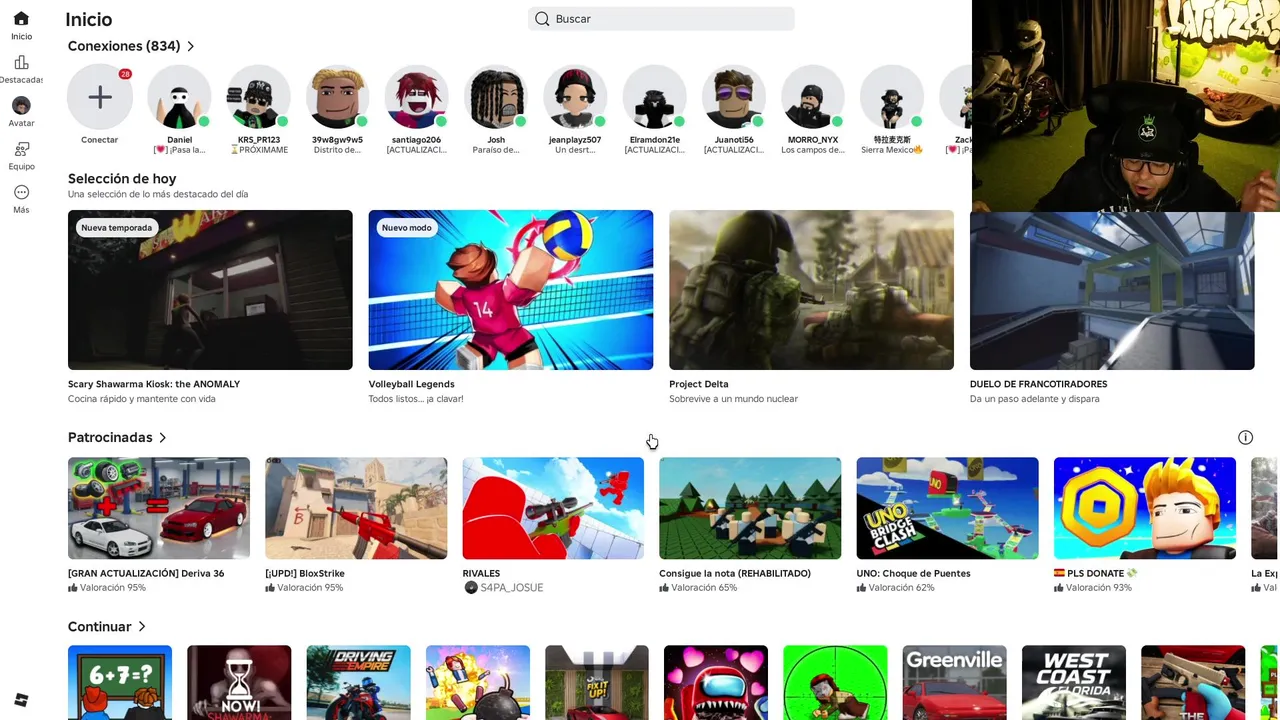Click the search magnifier icon
1280x720 pixels.
[542, 19]
